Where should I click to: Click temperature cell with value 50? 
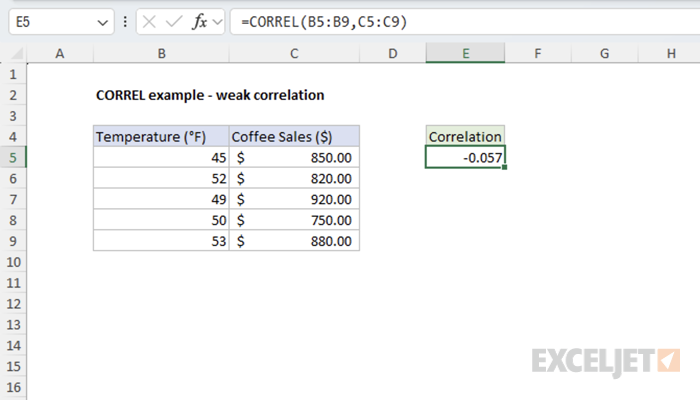click(x=161, y=220)
